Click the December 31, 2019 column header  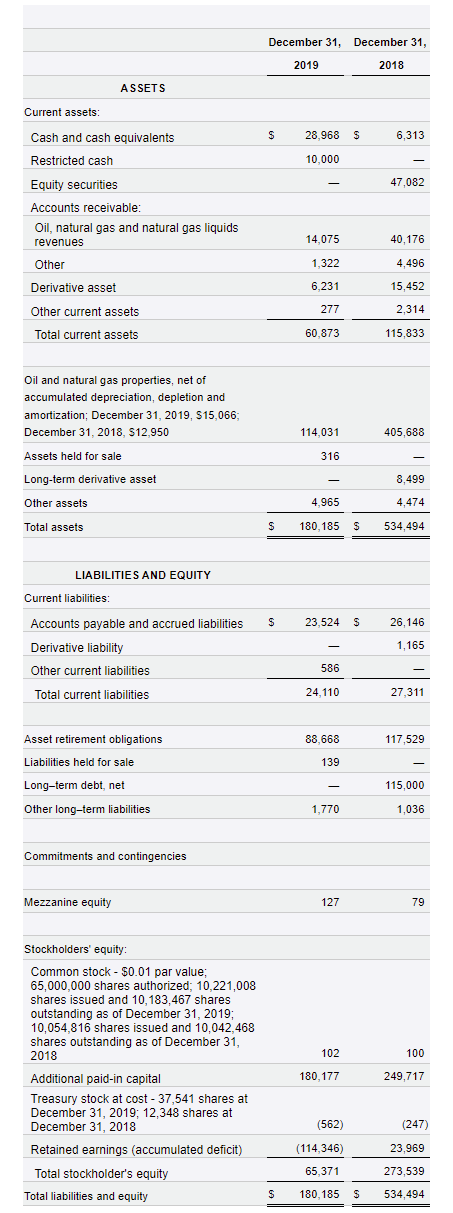[306, 54]
